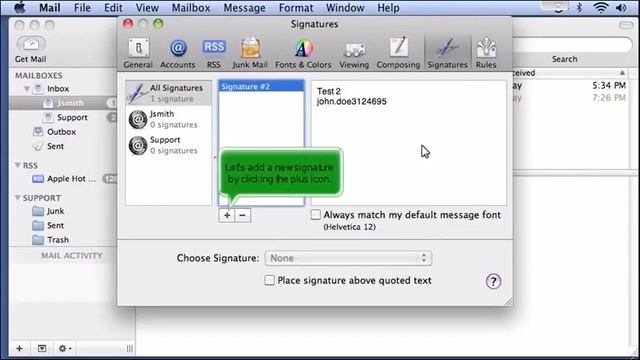
Task: Open Junk Mail preferences pane
Action: click(x=250, y=53)
